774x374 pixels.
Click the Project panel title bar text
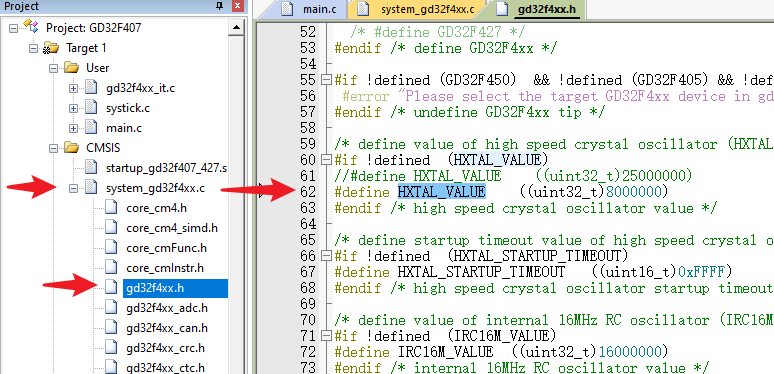[x=21, y=6]
